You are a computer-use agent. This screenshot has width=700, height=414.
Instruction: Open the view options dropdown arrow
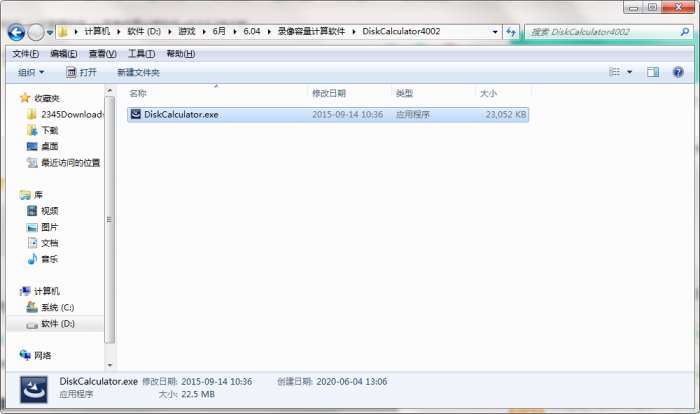coord(629,72)
